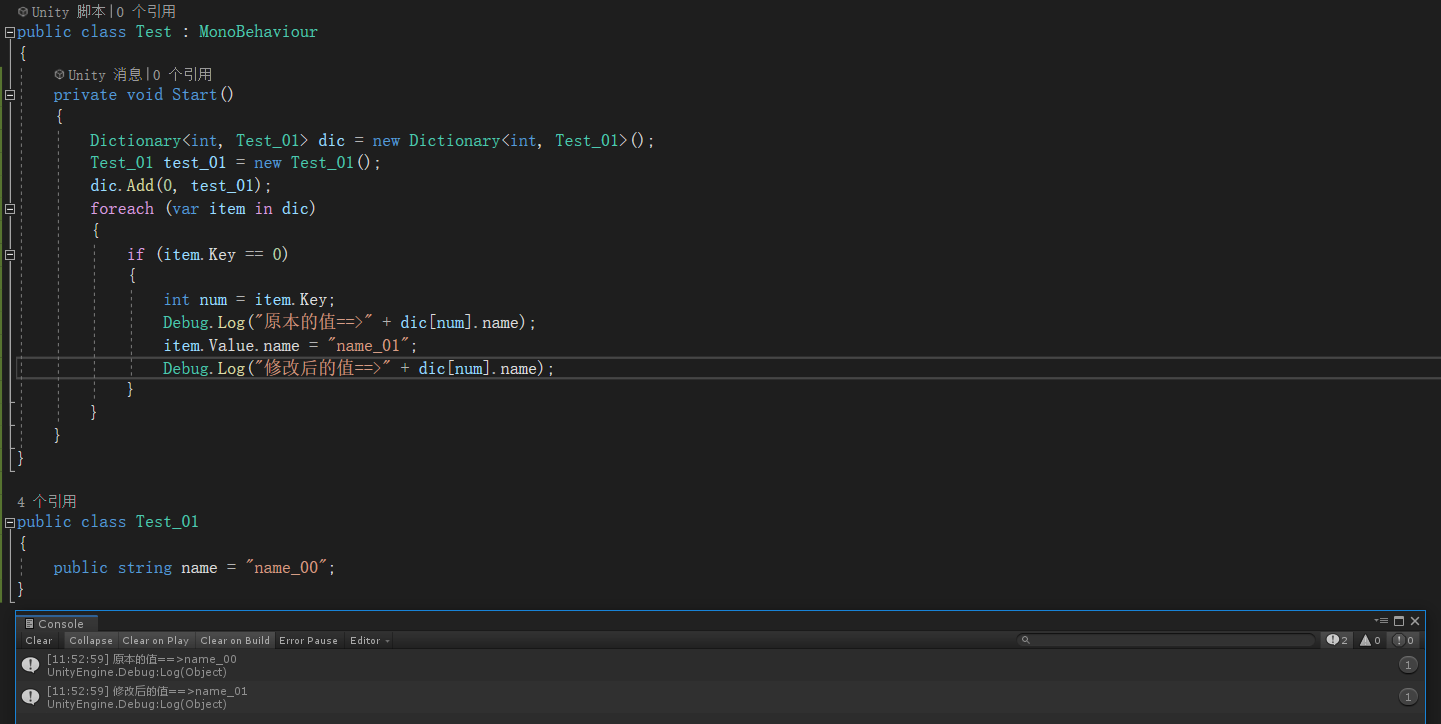Open the Editor dropdown in Console
1441x724 pixels.
[x=369, y=640]
